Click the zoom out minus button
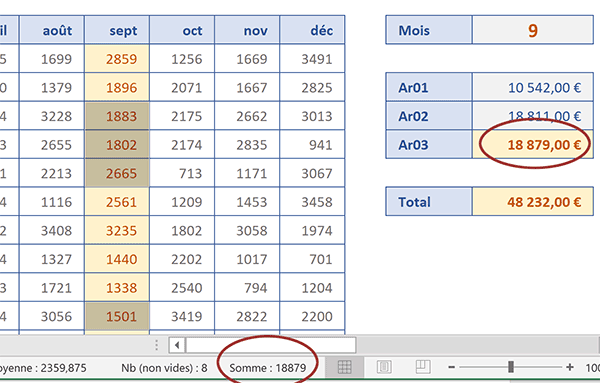This screenshot has height=383, width=600. click(x=452, y=367)
